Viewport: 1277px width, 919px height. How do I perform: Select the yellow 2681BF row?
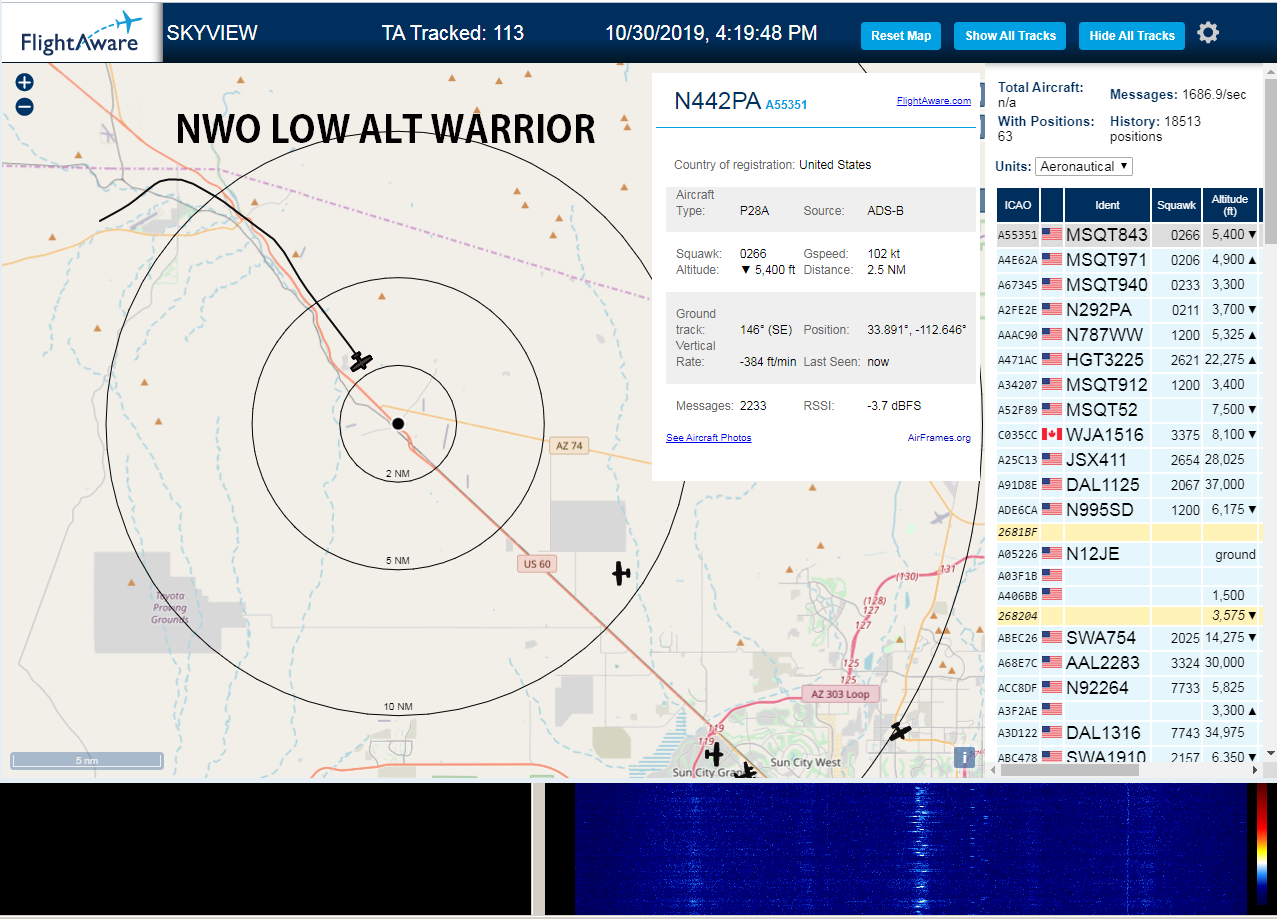click(x=1128, y=532)
